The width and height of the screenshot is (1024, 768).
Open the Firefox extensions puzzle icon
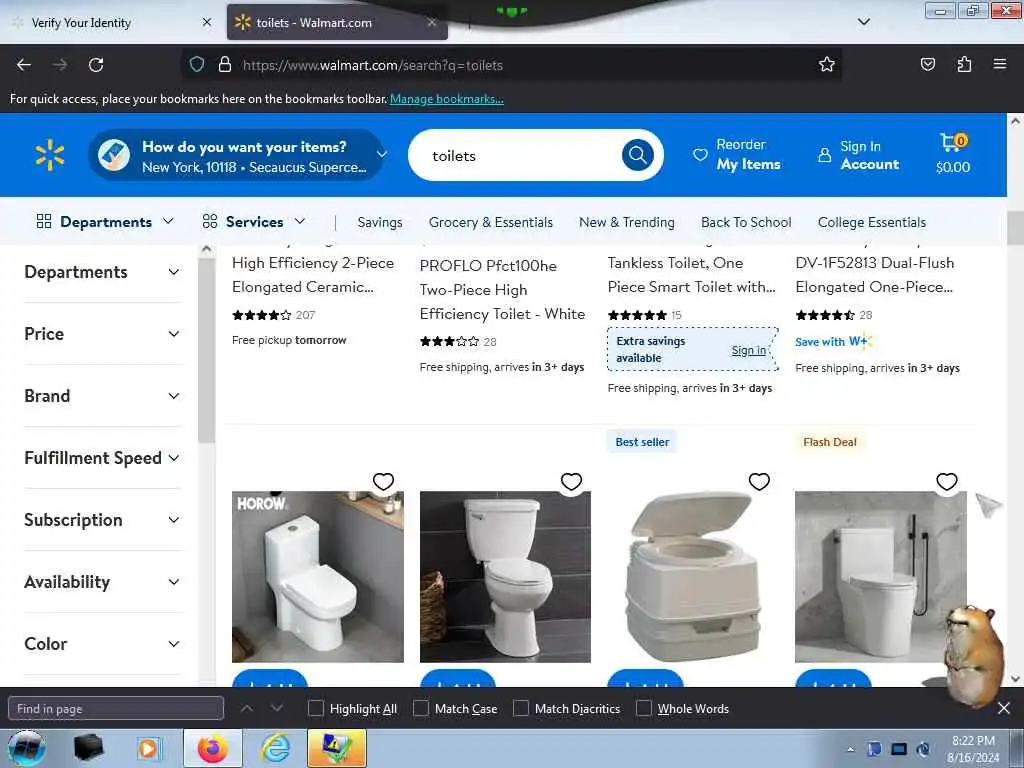(x=964, y=65)
